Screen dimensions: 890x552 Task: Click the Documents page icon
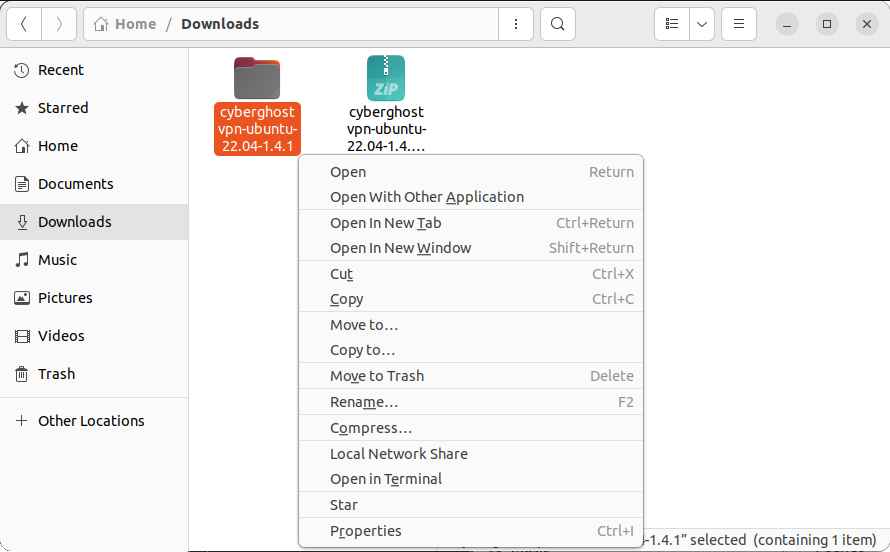(22, 184)
